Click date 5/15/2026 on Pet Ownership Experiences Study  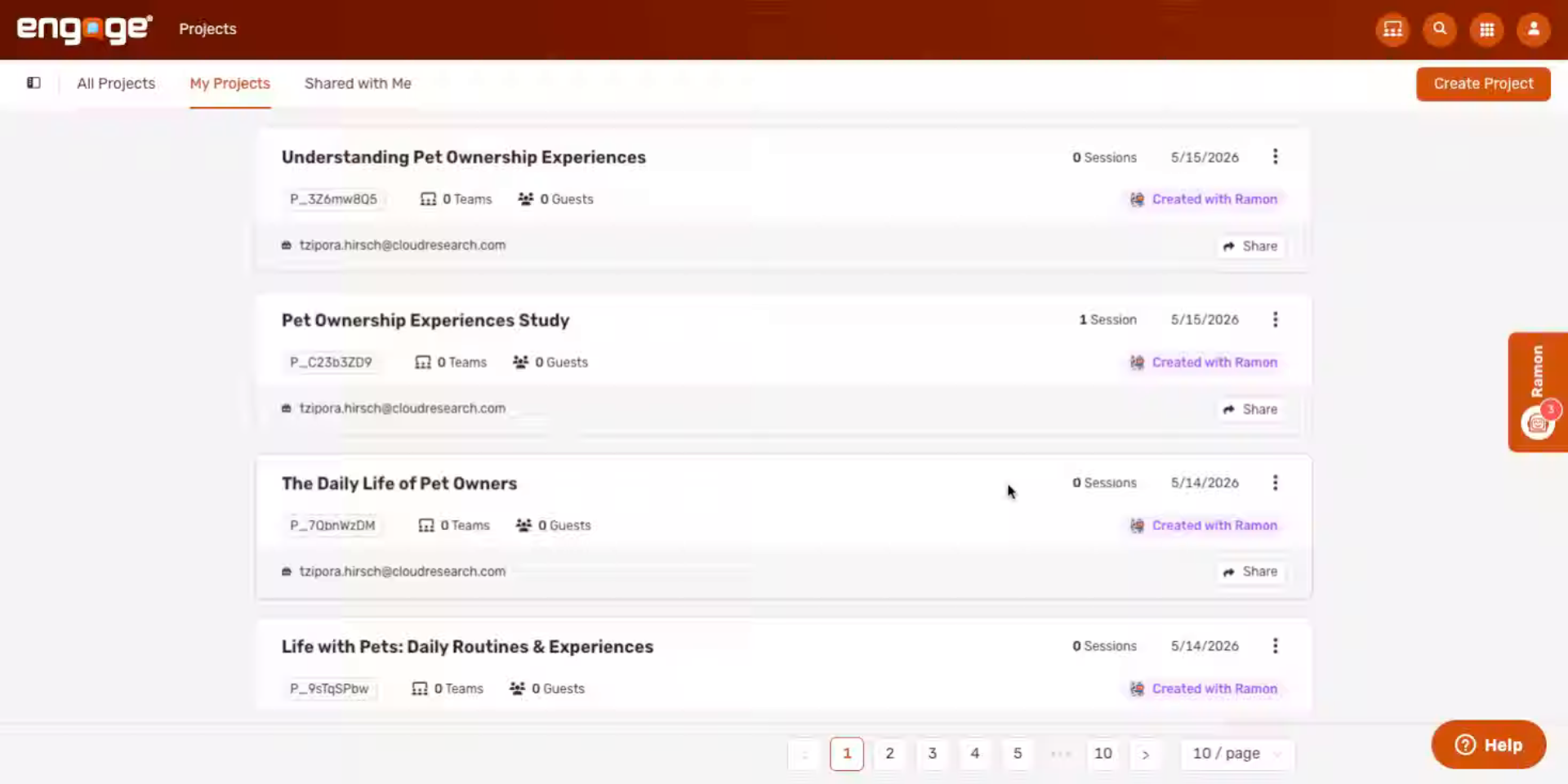(1205, 320)
